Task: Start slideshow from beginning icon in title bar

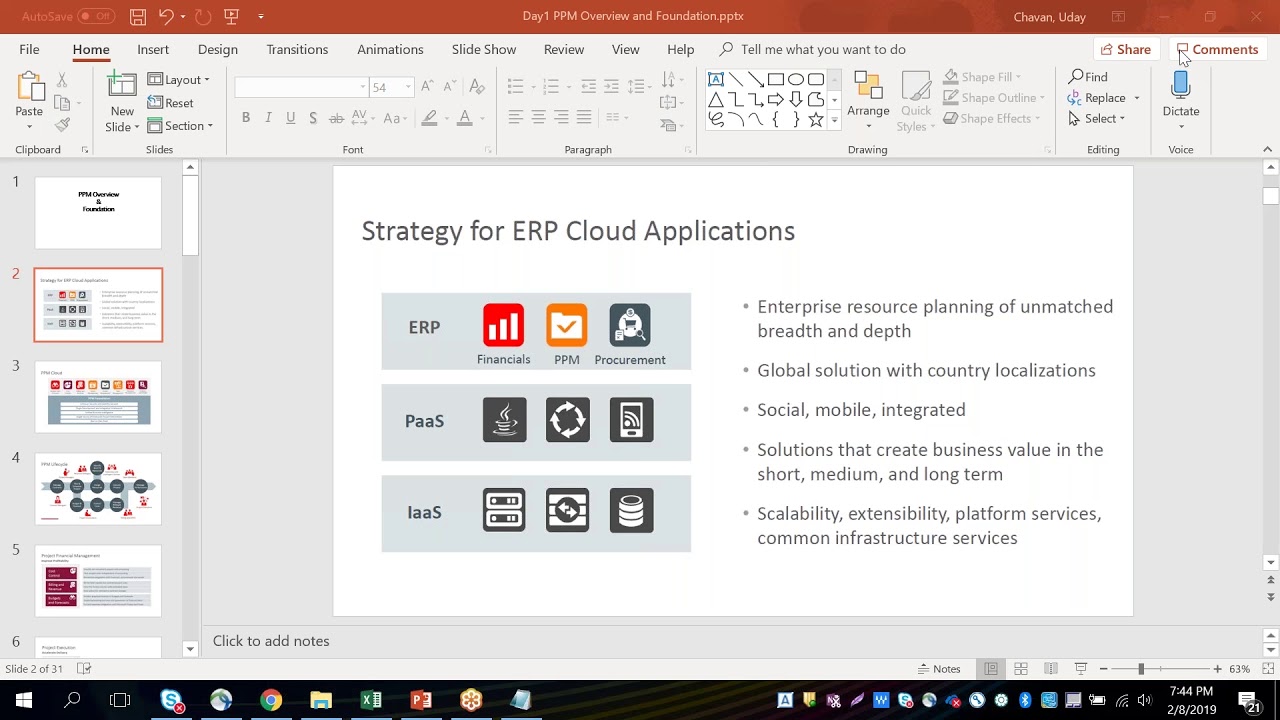Action: (x=232, y=16)
